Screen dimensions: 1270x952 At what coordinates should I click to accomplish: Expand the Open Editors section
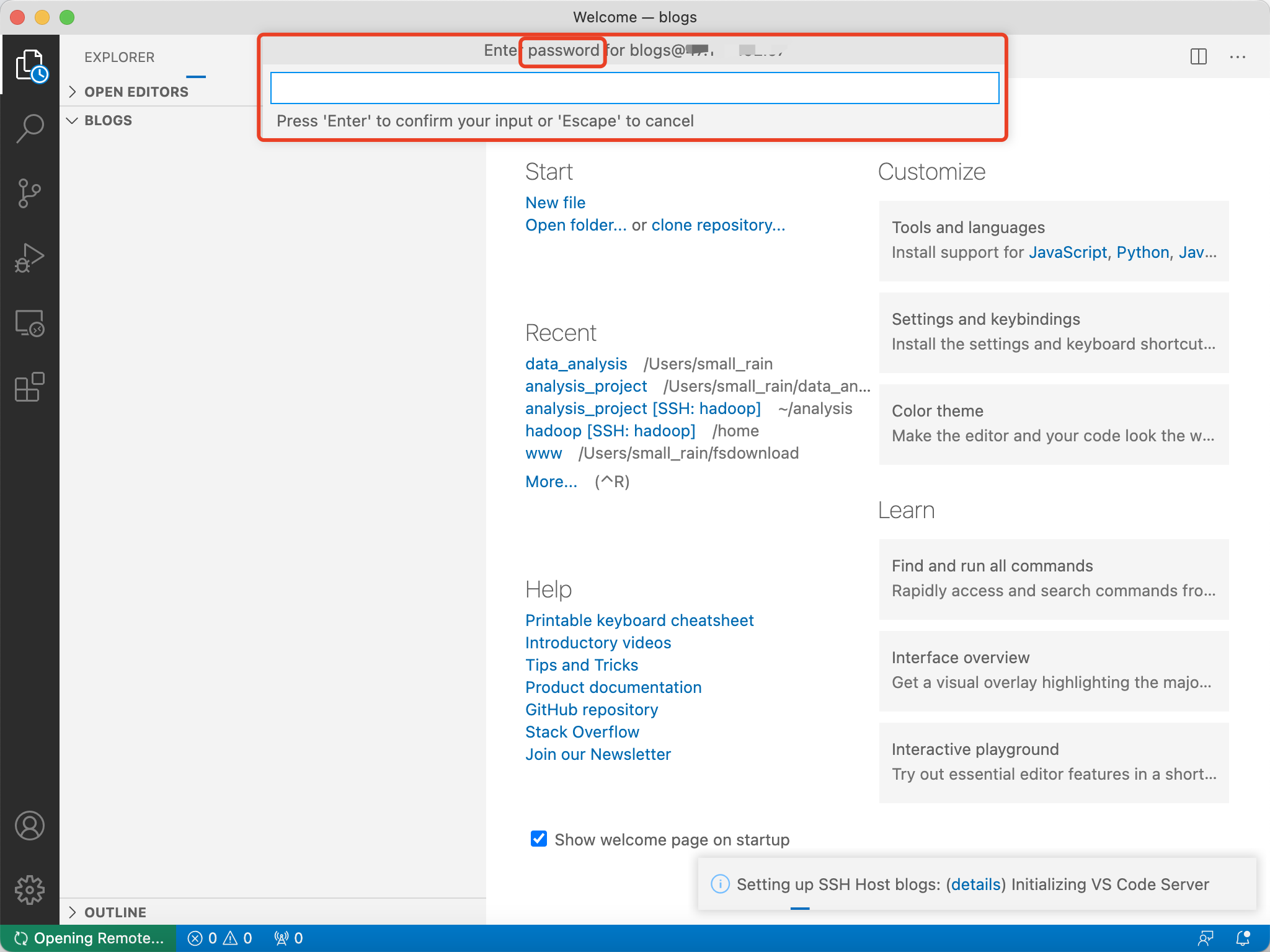click(x=136, y=92)
